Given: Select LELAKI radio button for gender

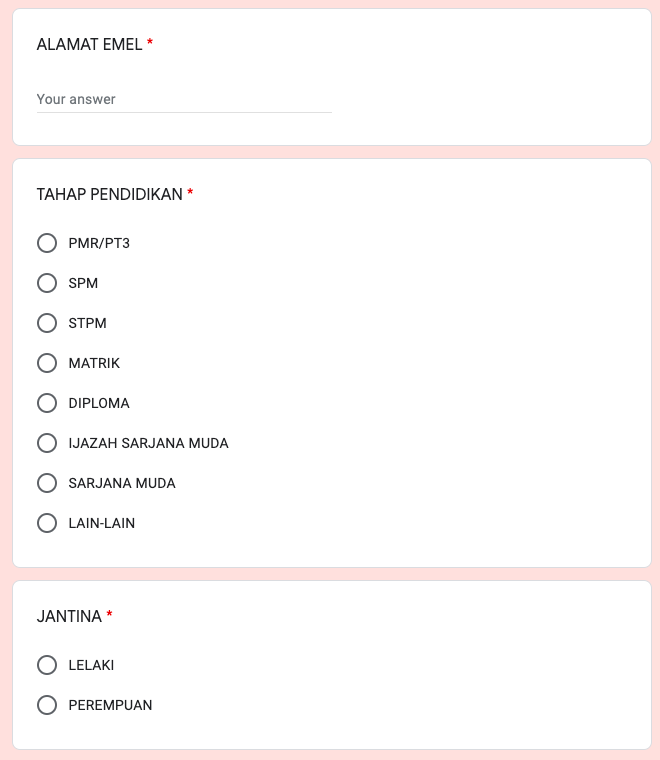Looking at the screenshot, I should pos(47,665).
